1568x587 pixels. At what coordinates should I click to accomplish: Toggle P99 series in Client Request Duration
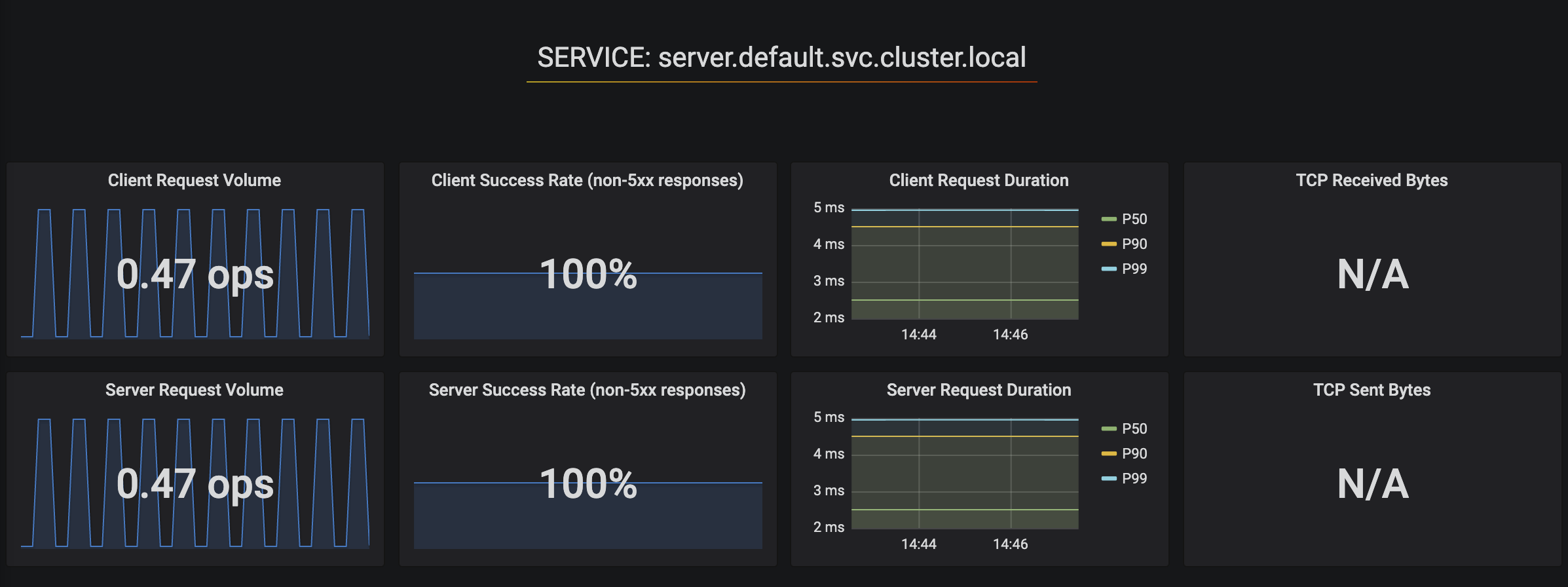[1134, 269]
